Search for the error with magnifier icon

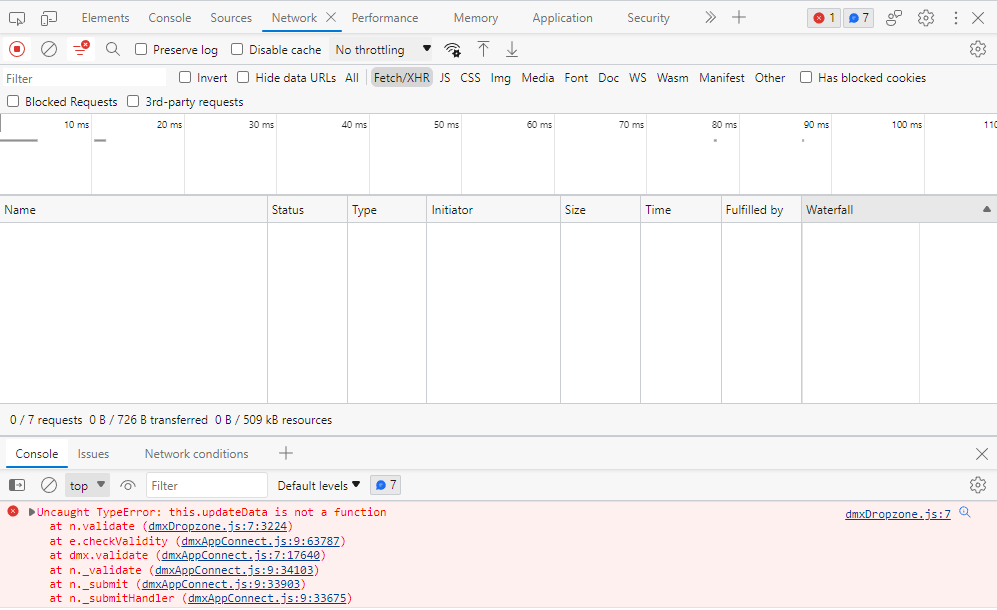click(965, 512)
